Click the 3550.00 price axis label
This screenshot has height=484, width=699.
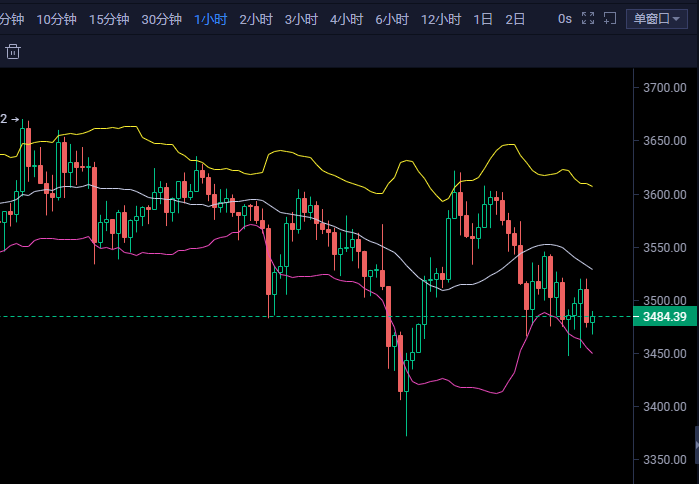click(665, 247)
